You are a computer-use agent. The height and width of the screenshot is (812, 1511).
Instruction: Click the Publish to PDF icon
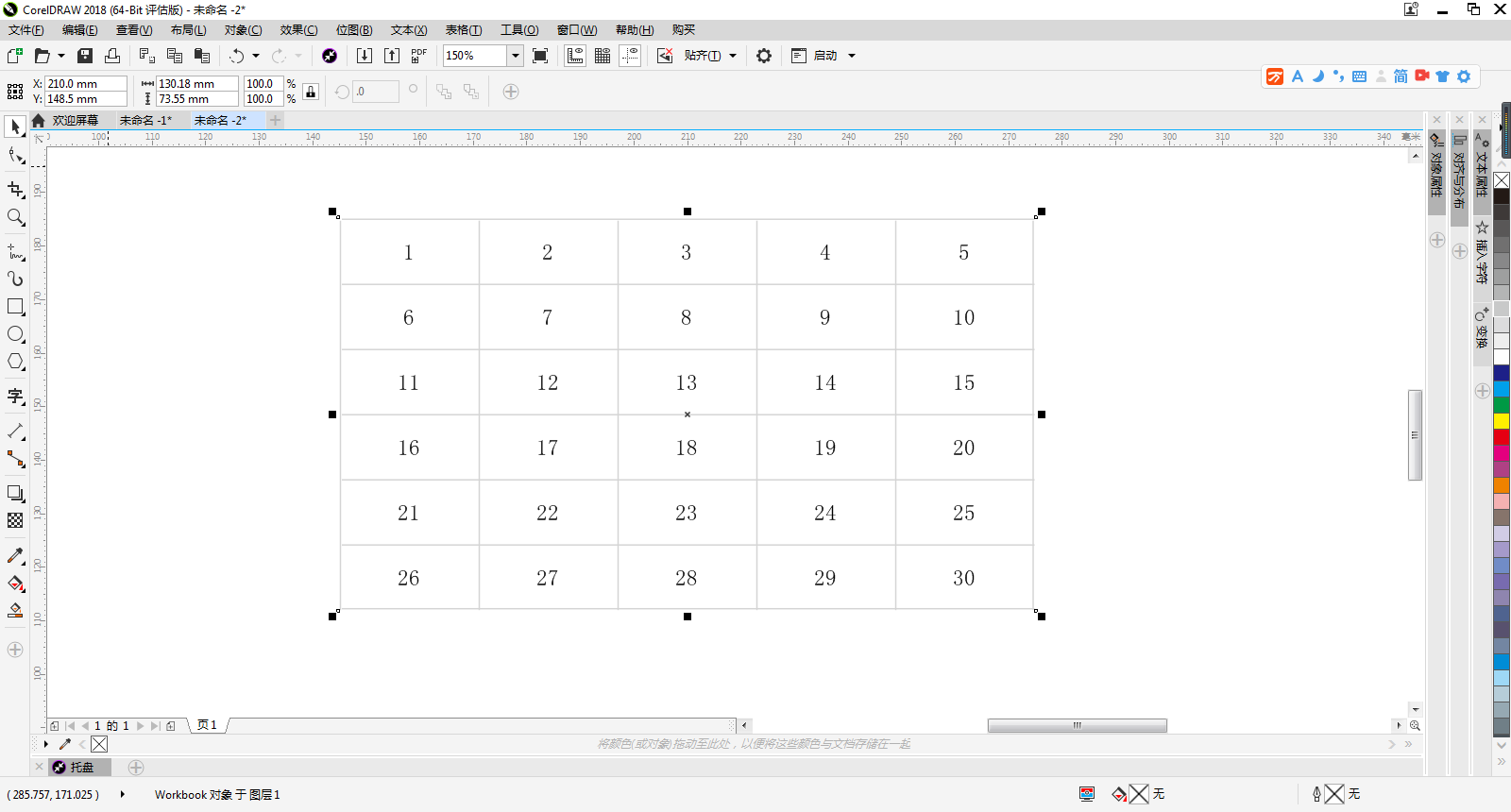click(418, 56)
